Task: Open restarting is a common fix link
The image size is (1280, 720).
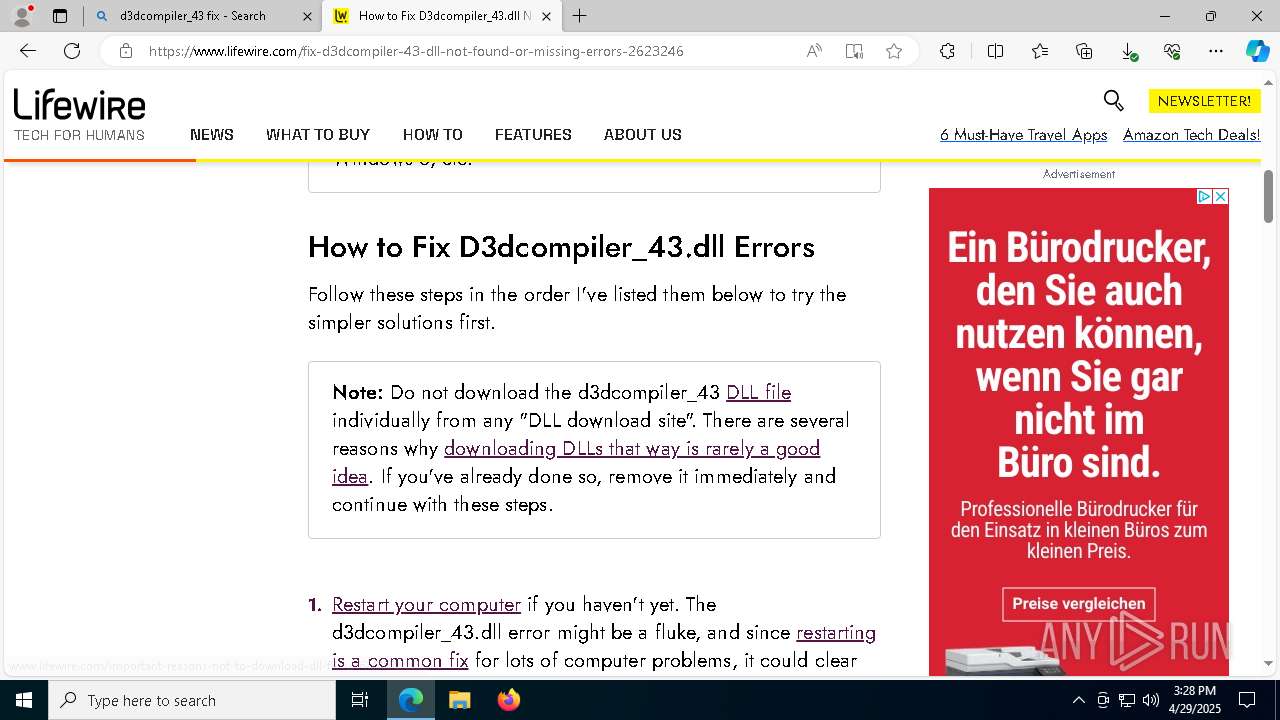Action: pos(836,632)
